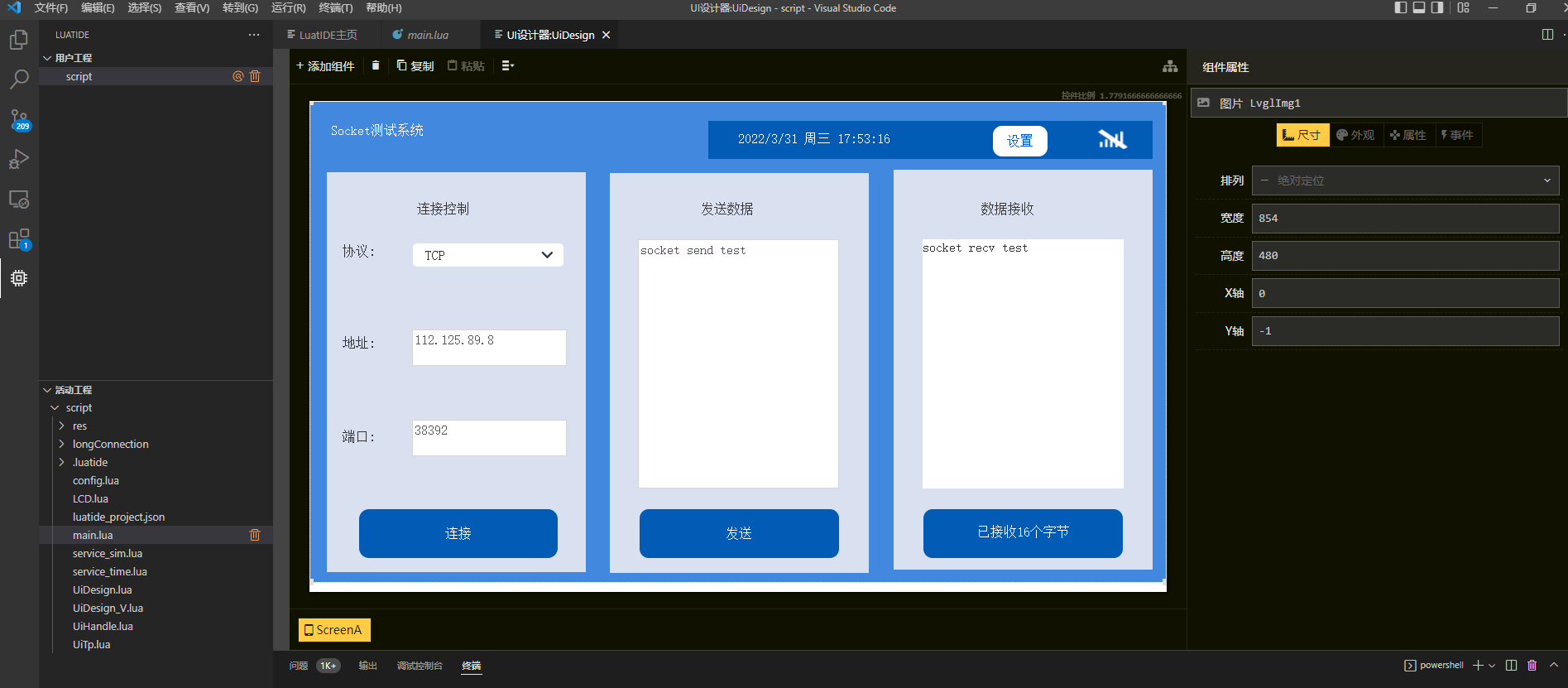The image size is (1568, 688).
Task: Collapse the 活动工程 section
Action: [47, 390]
